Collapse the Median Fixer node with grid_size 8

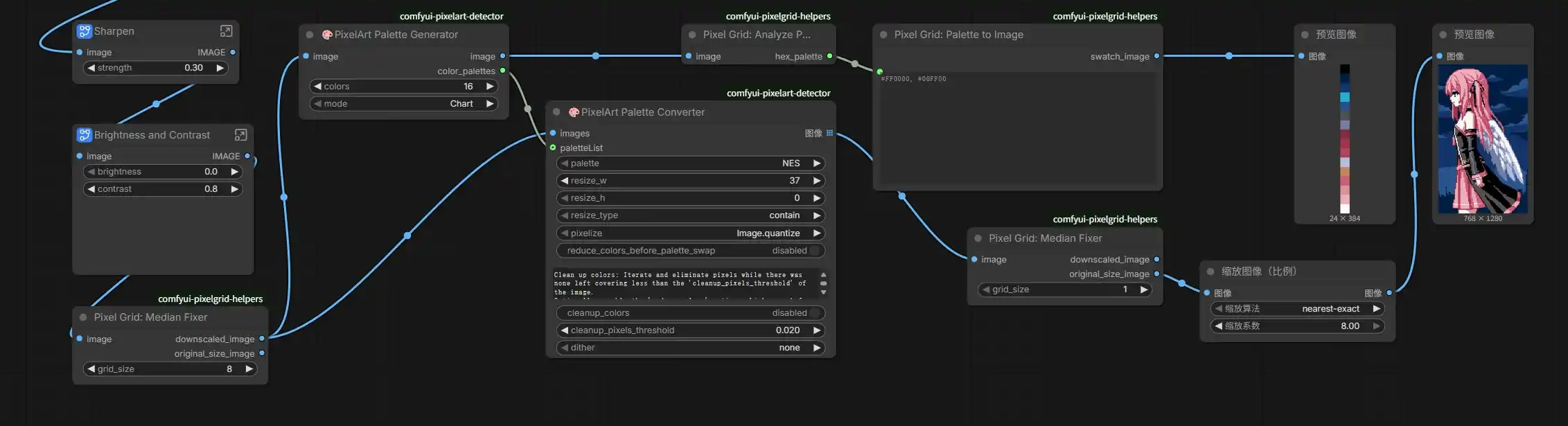click(x=83, y=317)
